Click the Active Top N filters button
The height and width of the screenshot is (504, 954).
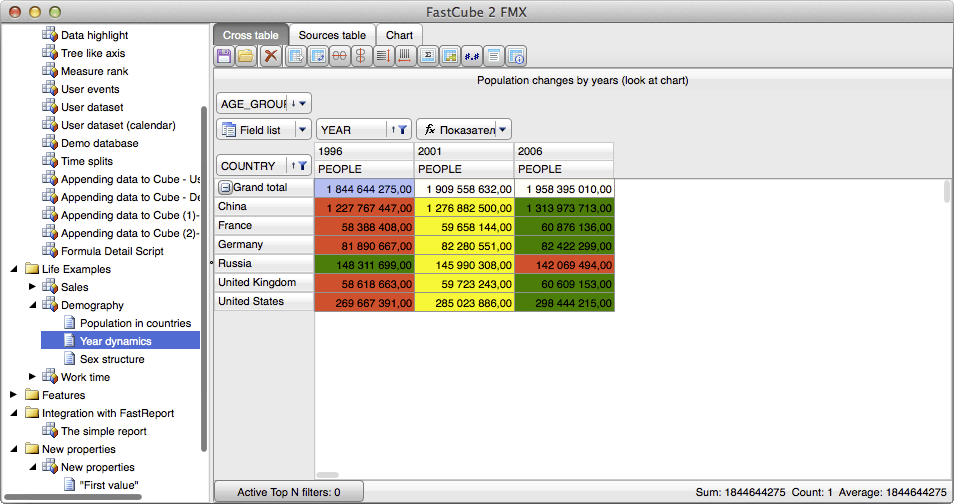[288, 492]
